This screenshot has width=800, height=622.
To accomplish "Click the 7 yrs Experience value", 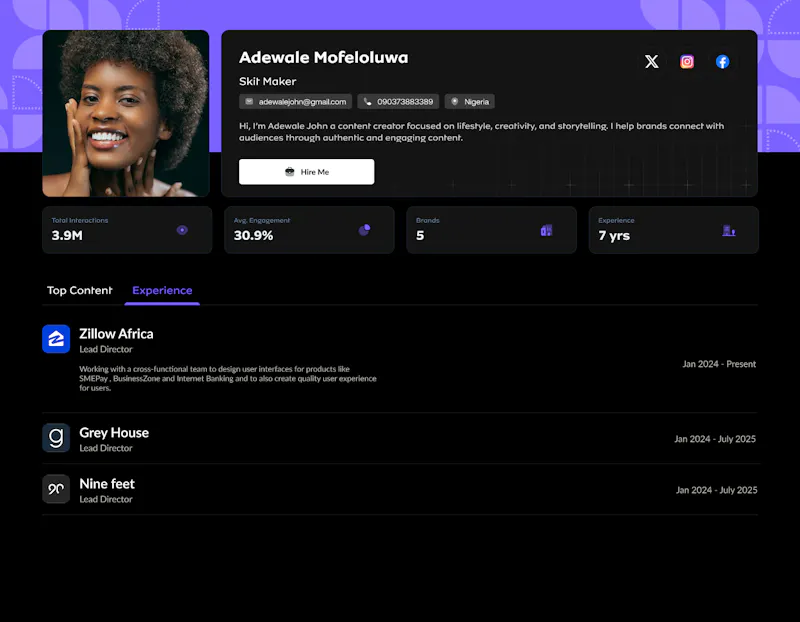I will tap(614, 236).
